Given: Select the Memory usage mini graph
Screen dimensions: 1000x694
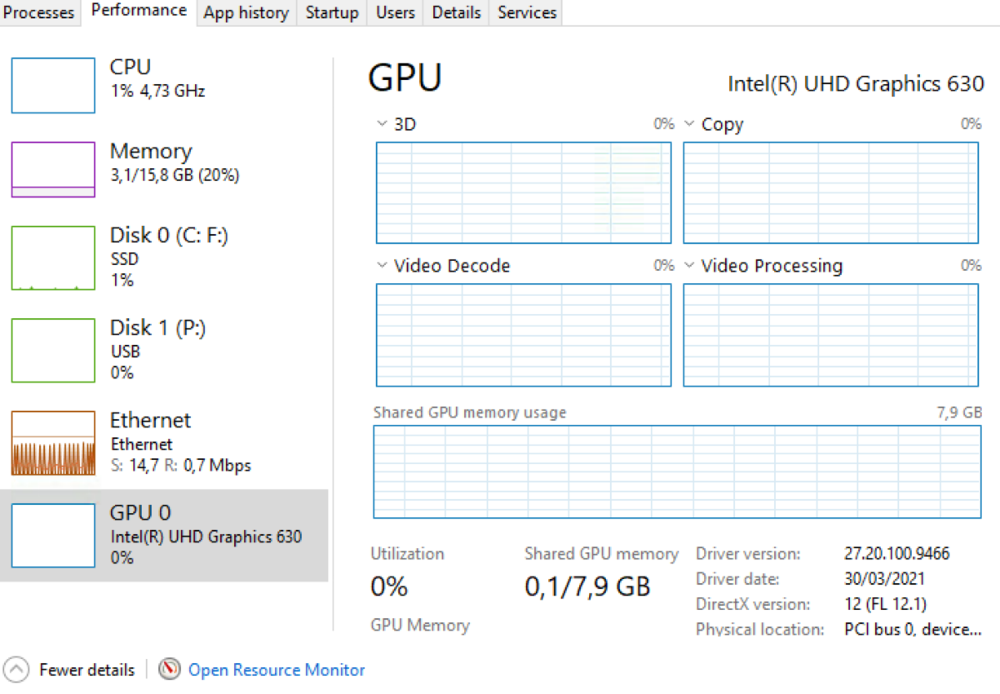Looking at the screenshot, I should [x=53, y=169].
